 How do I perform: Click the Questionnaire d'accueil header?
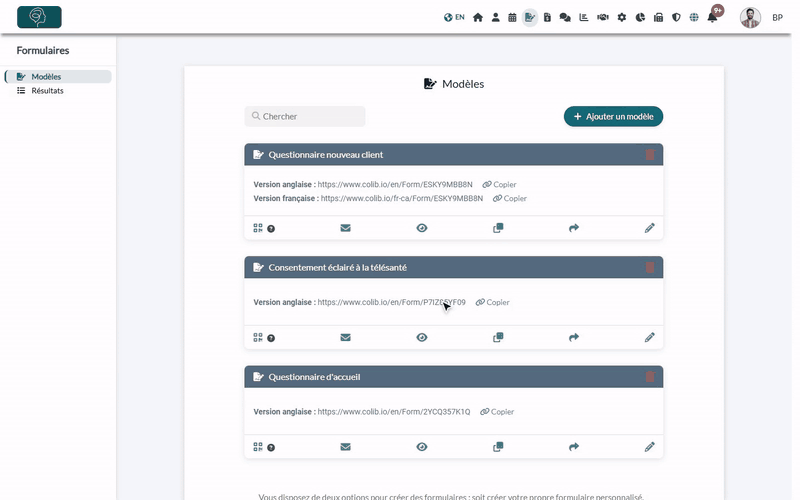pyautogui.click(x=454, y=377)
